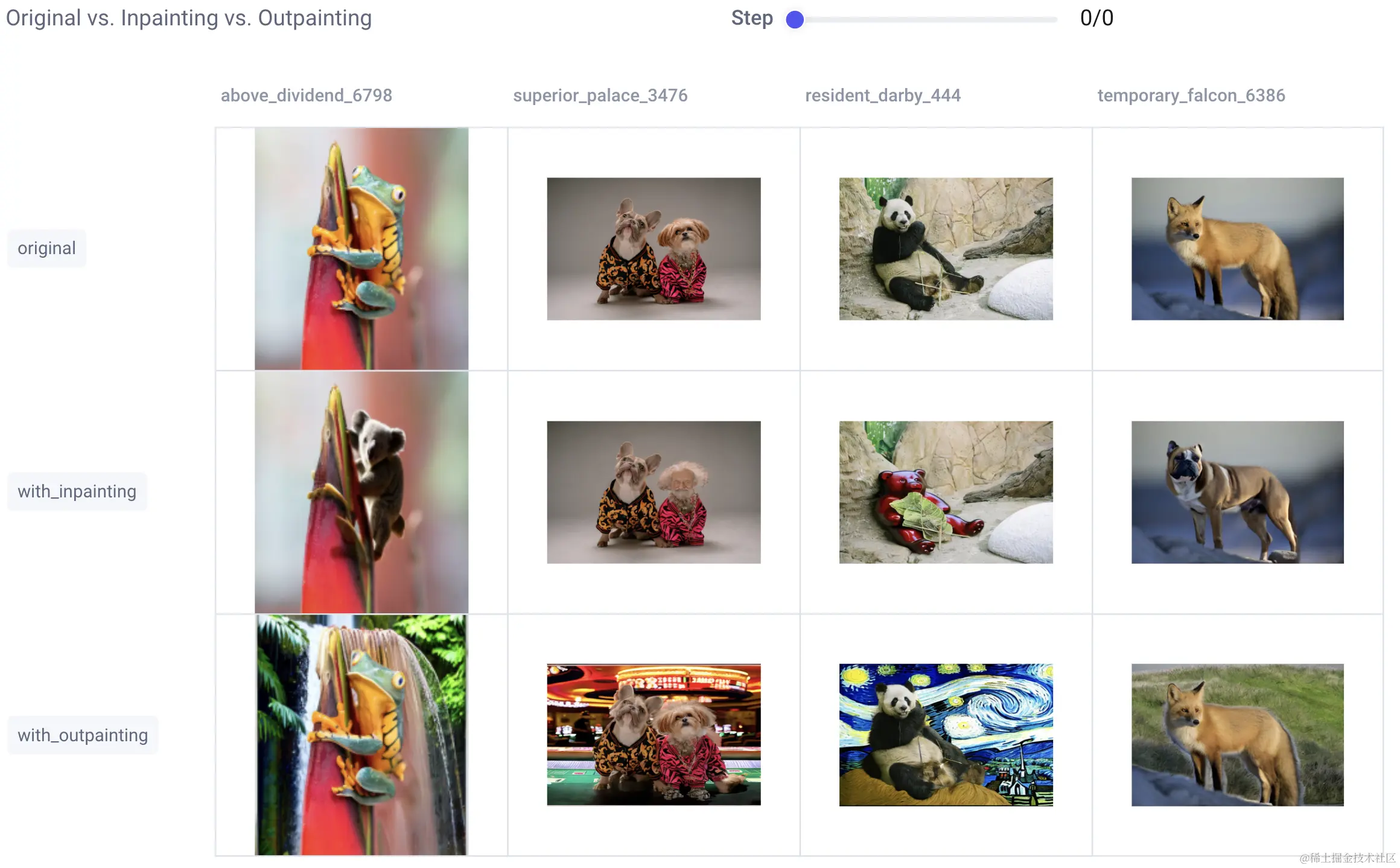The image size is (1400, 868).
Task: Select the original row label
Action: click(x=46, y=248)
